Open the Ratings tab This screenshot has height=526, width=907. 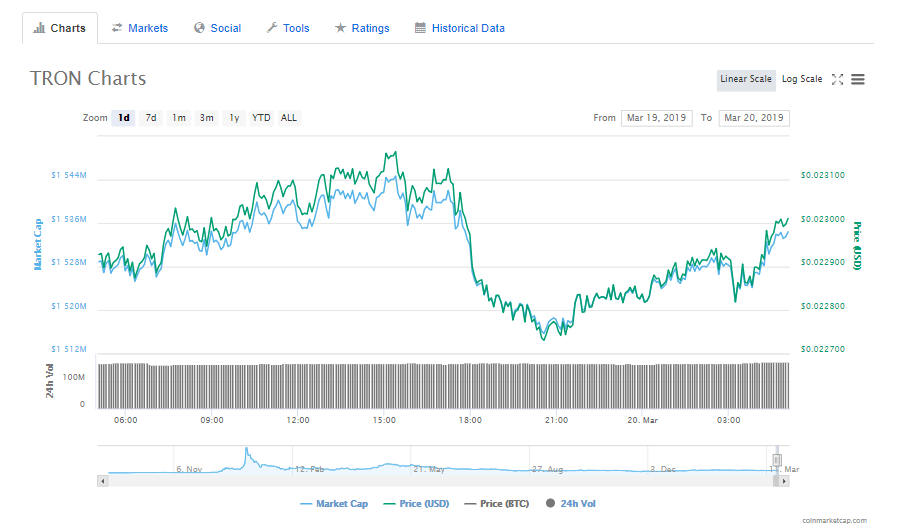[362, 28]
